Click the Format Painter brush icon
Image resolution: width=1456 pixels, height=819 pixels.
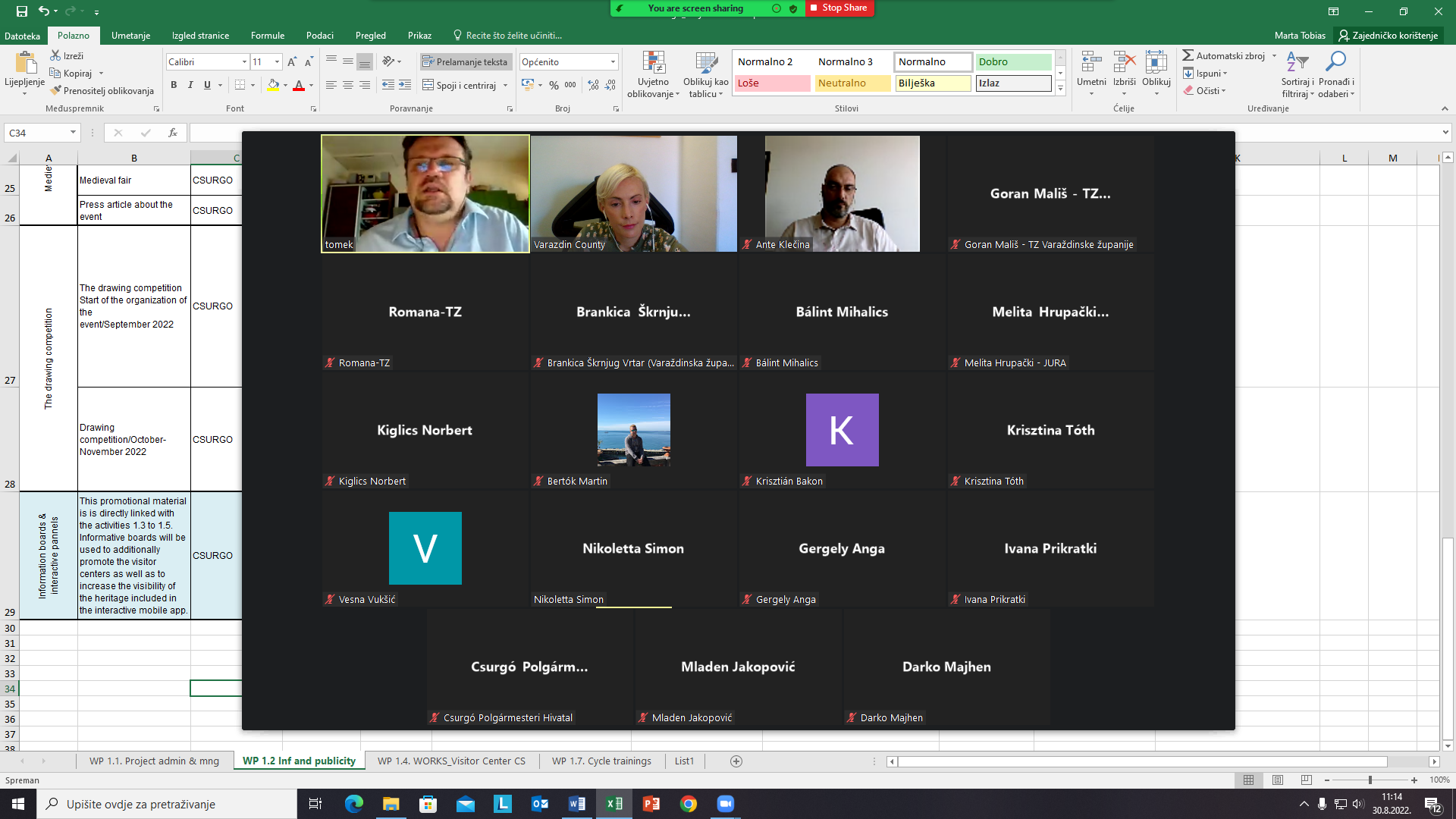pos(56,90)
